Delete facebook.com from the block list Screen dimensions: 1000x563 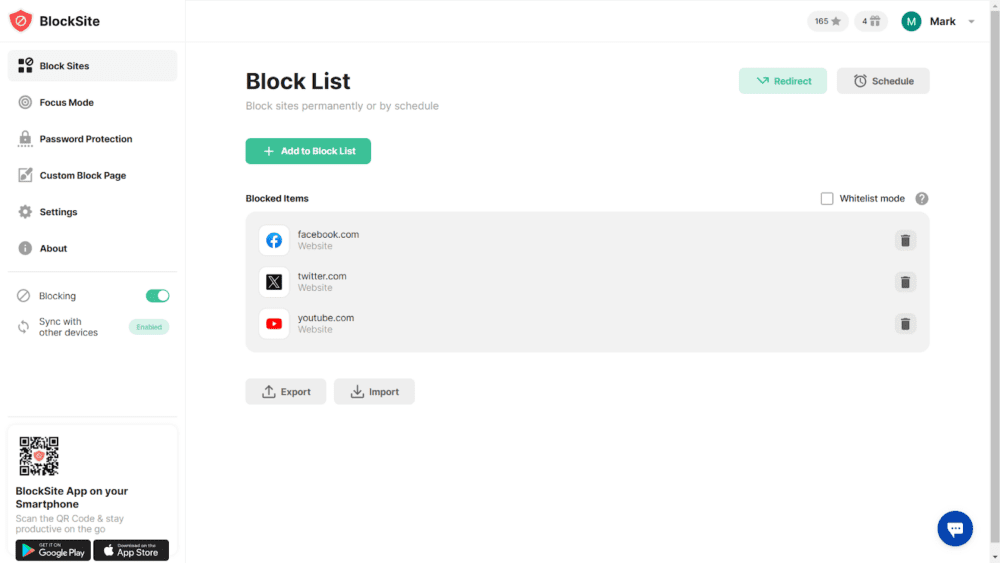point(905,240)
